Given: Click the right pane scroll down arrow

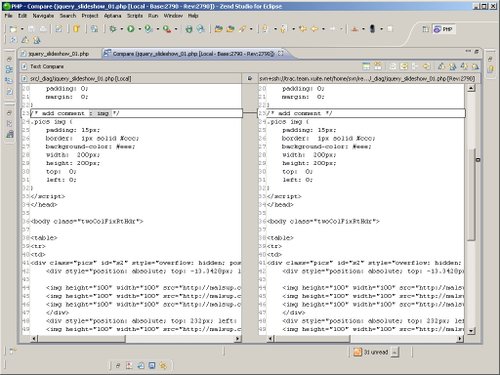Looking at the screenshot, I should [471, 331].
